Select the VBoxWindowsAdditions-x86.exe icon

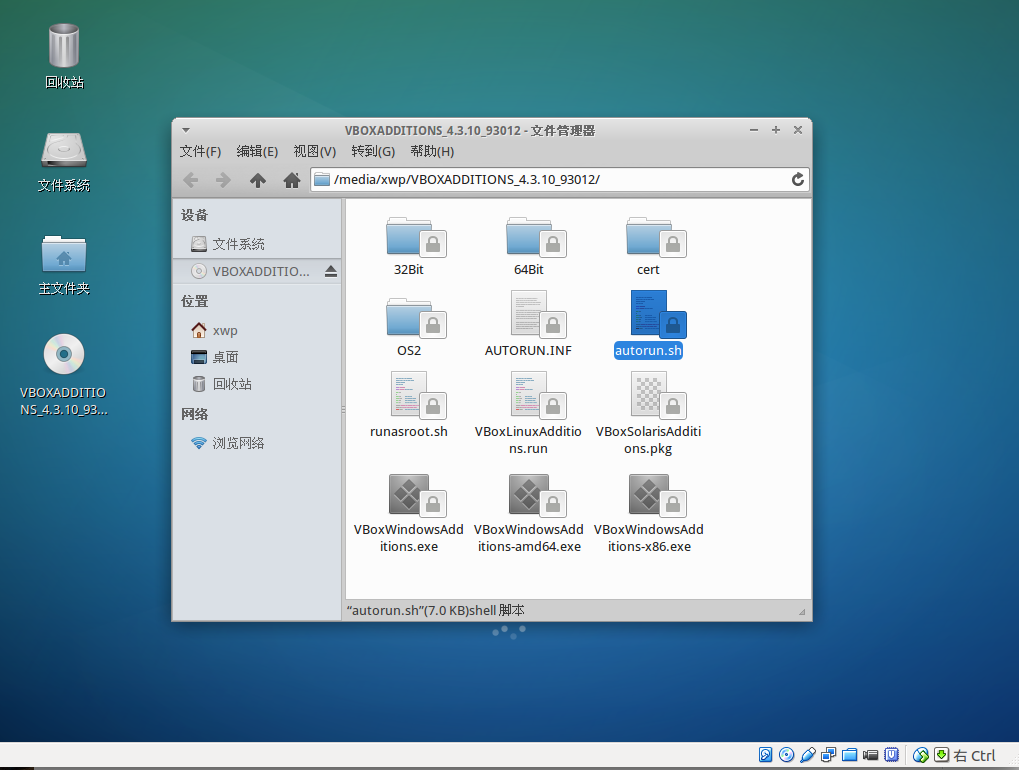coord(656,495)
